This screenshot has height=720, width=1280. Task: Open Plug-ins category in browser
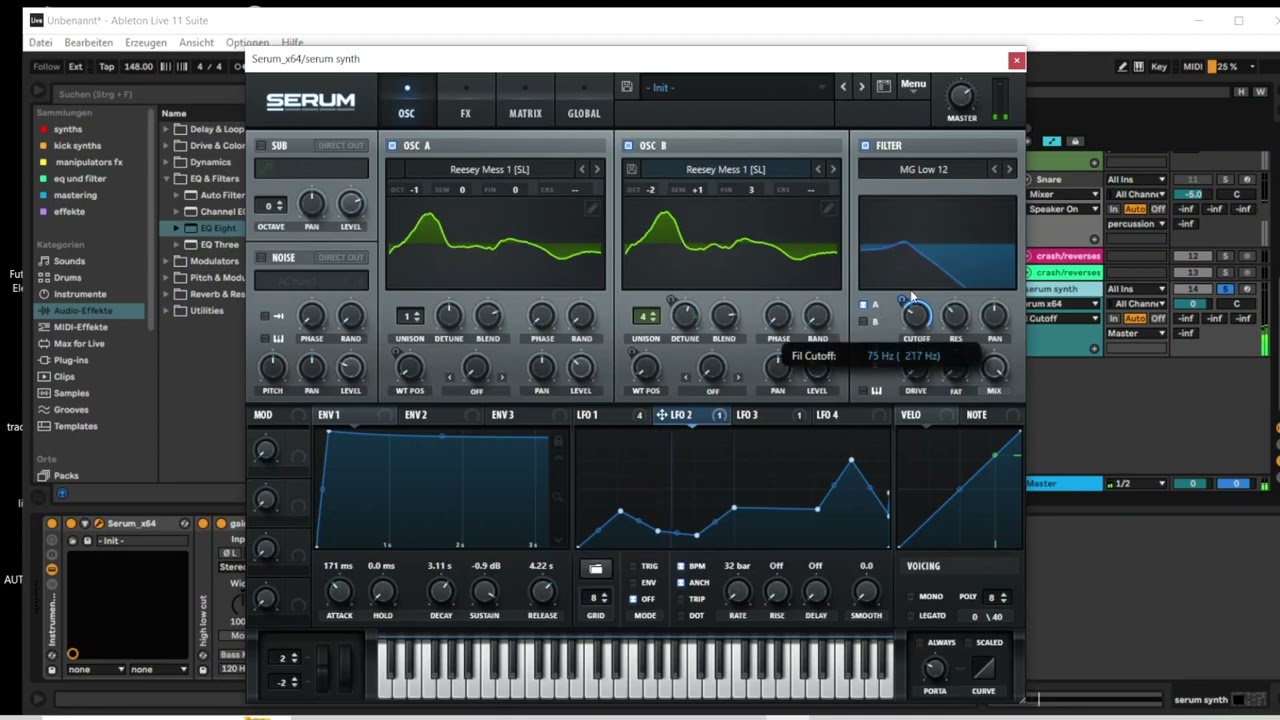click(x=71, y=360)
